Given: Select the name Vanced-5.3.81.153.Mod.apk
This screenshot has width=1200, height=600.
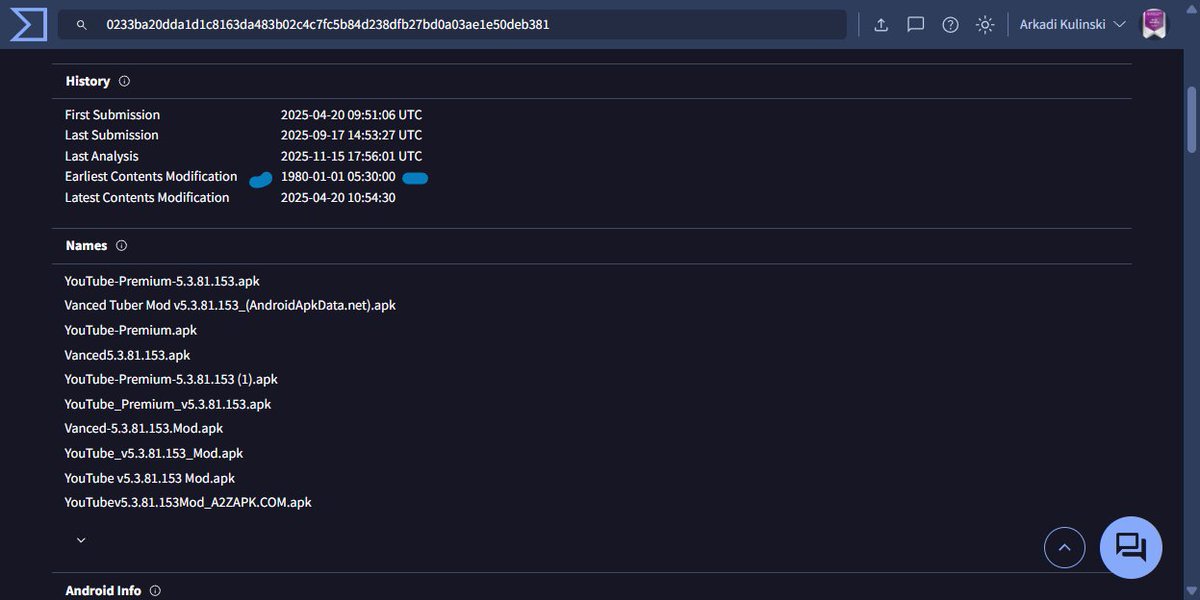Looking at the screenshot, I should (144, 428).
